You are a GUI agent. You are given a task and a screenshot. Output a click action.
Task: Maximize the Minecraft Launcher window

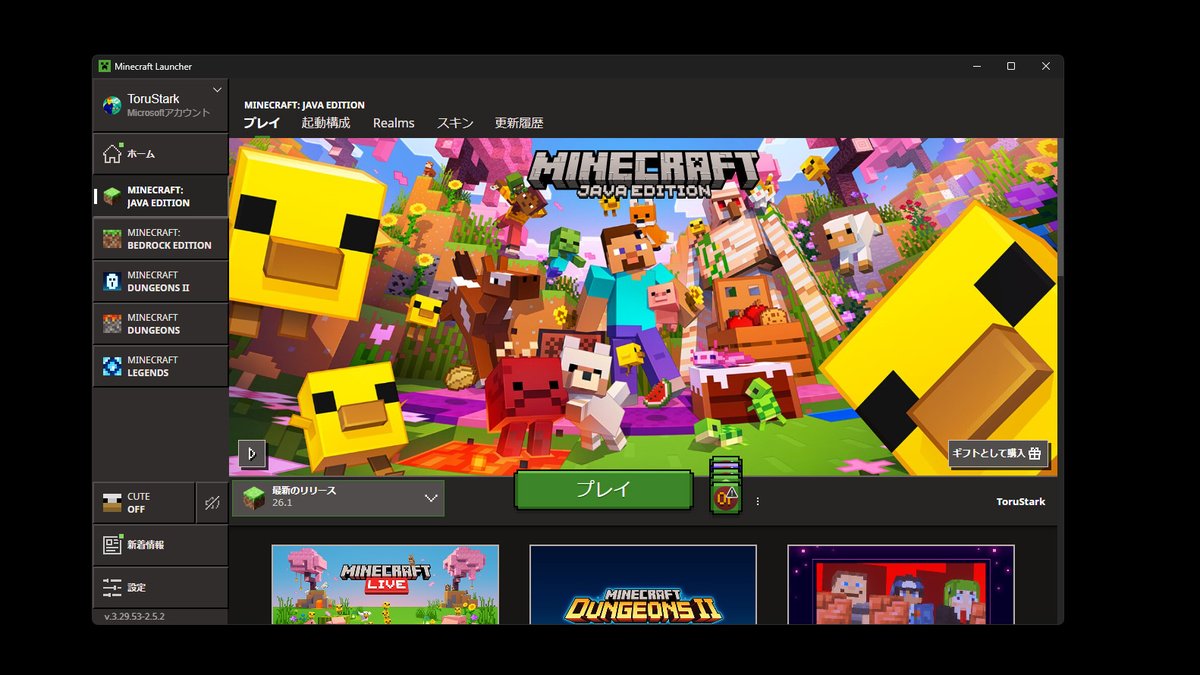click(x=1011, y=66)
